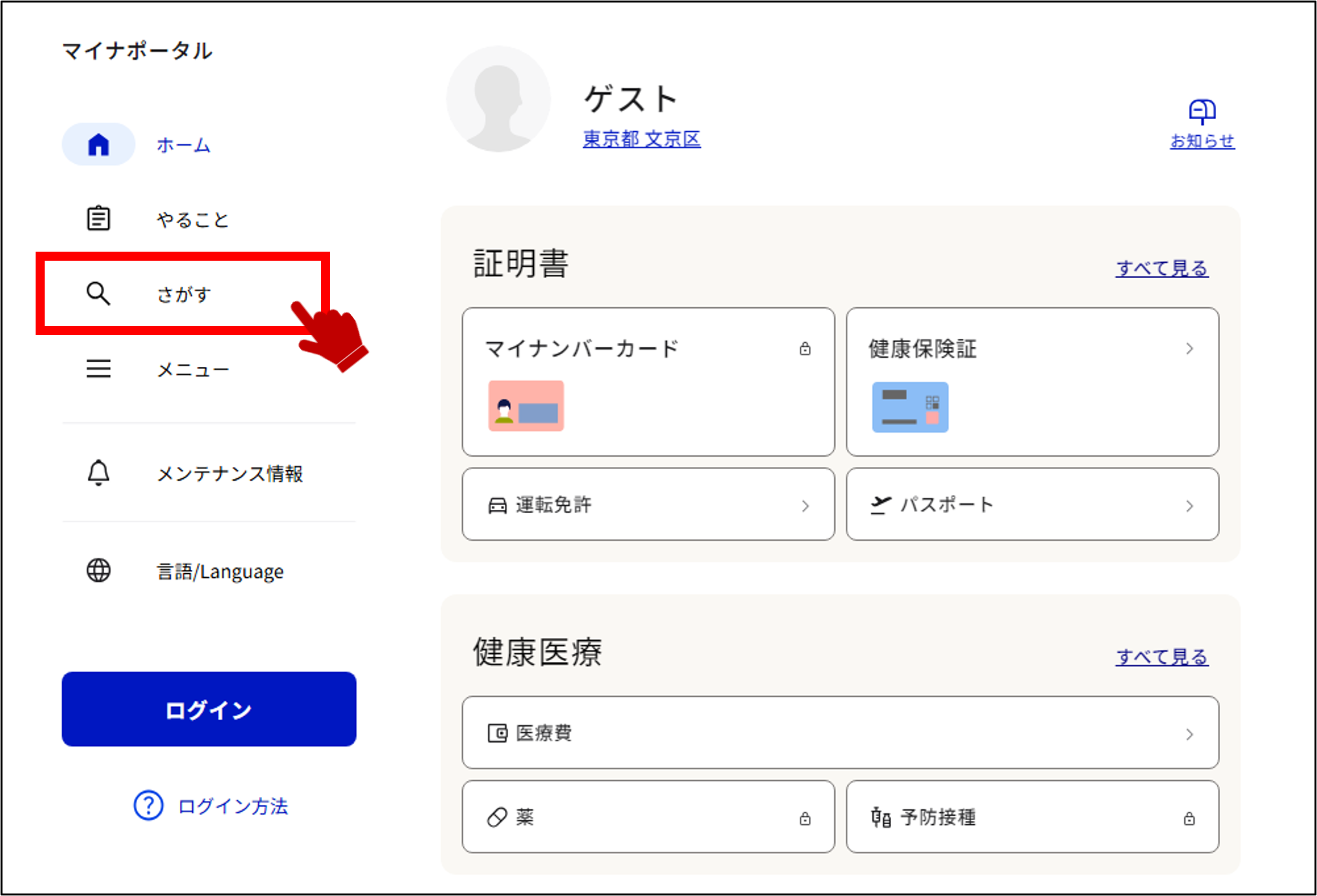Click the lock icon on 薬 row
The image size is (1317, 896).
[805, 819]
